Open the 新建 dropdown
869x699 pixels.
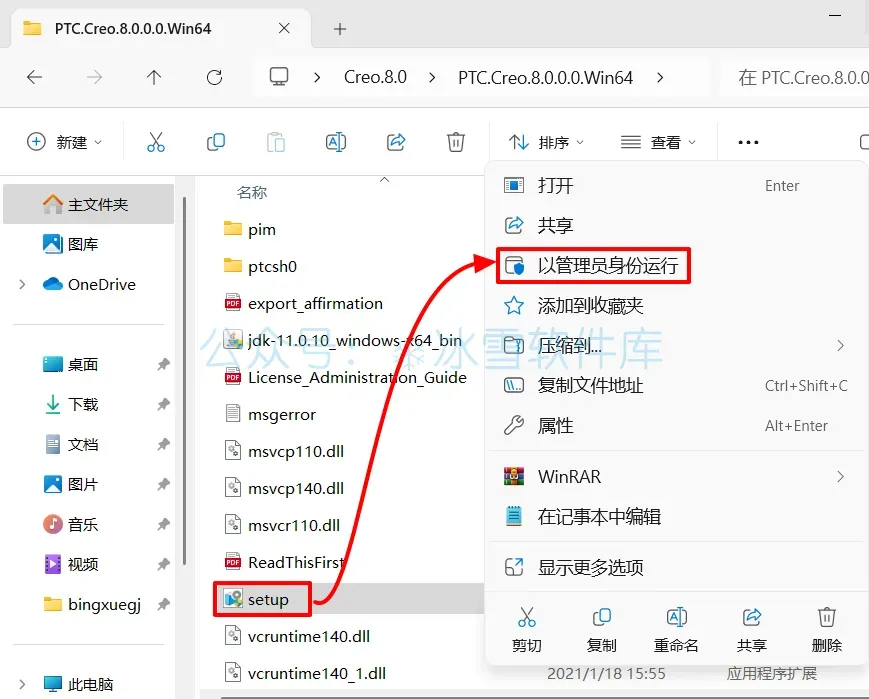(x=65, y=142)
